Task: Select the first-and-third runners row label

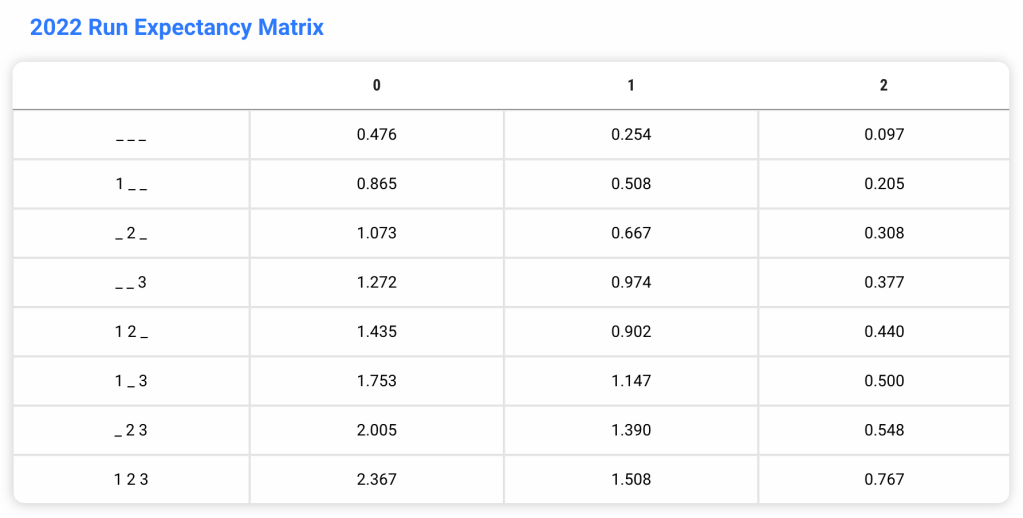Action: (131, 381)
